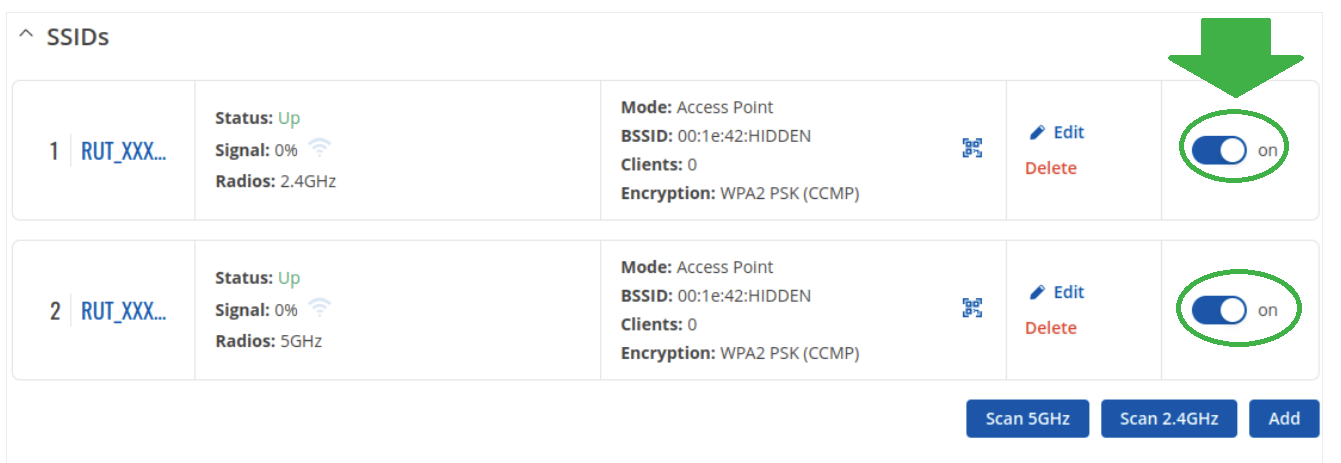This screenshot has height=463, width=1341.
Task: Click the WPA2 PSK encryption text in row 1
Action: click(789, 193)
